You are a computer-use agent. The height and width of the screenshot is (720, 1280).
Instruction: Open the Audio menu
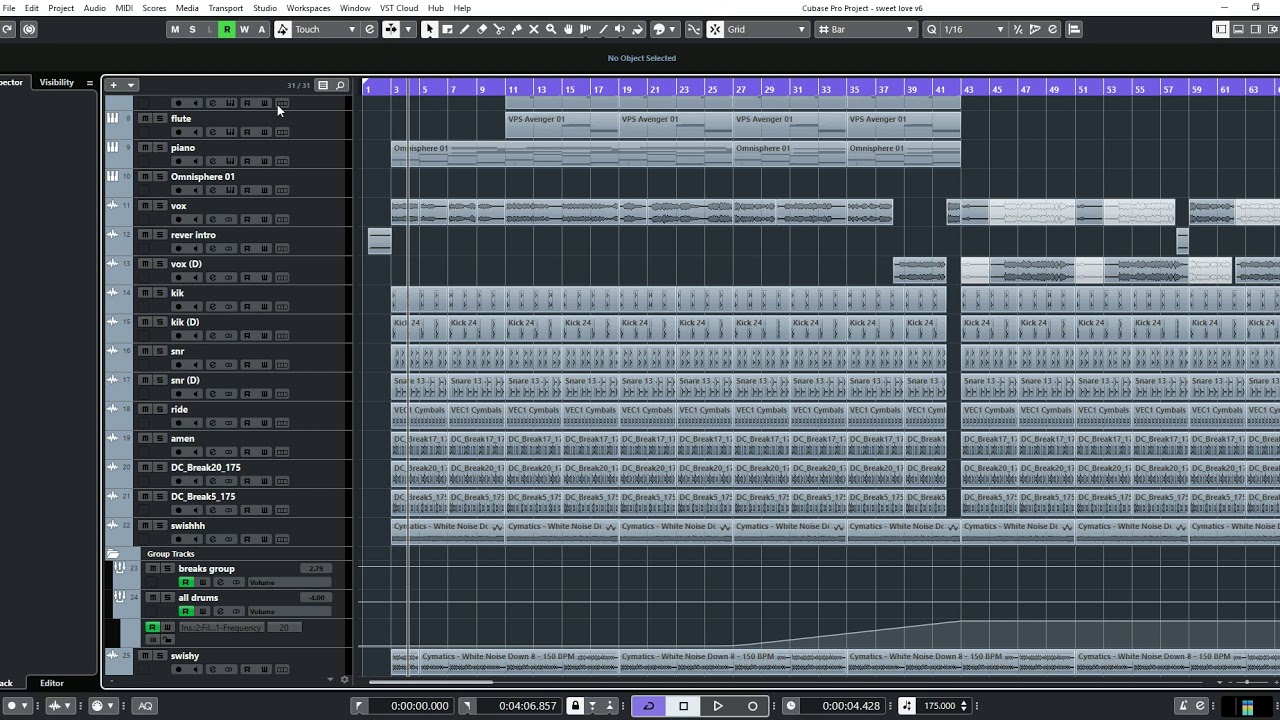pos(94,8)
